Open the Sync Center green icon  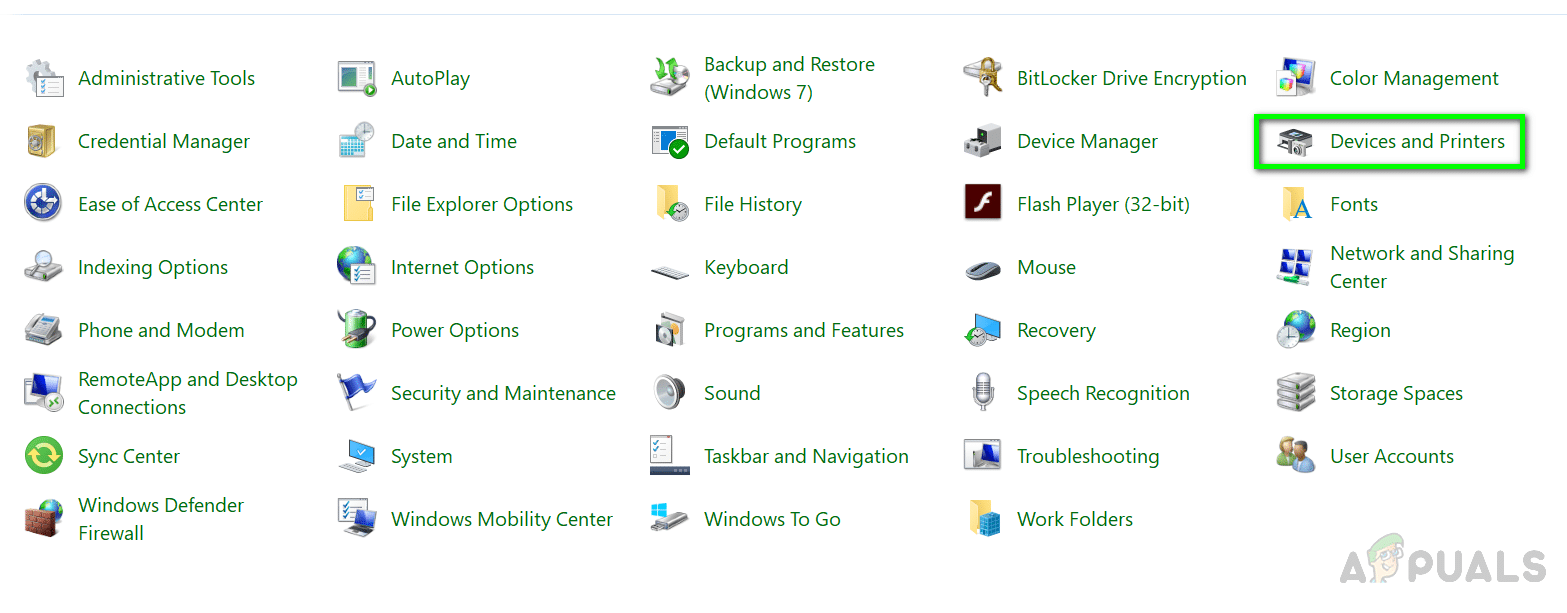pos(44,457)
